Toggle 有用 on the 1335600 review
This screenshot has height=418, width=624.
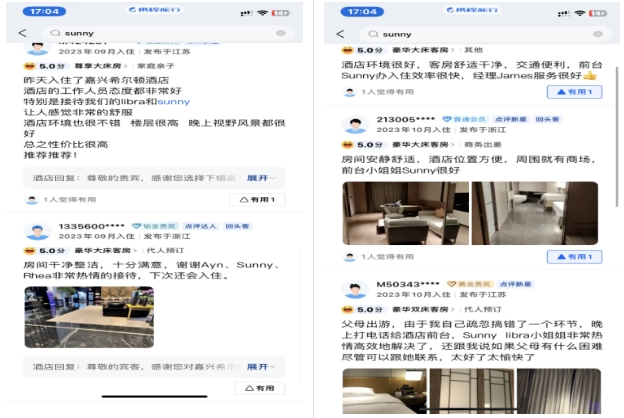[x=260, y=388]
